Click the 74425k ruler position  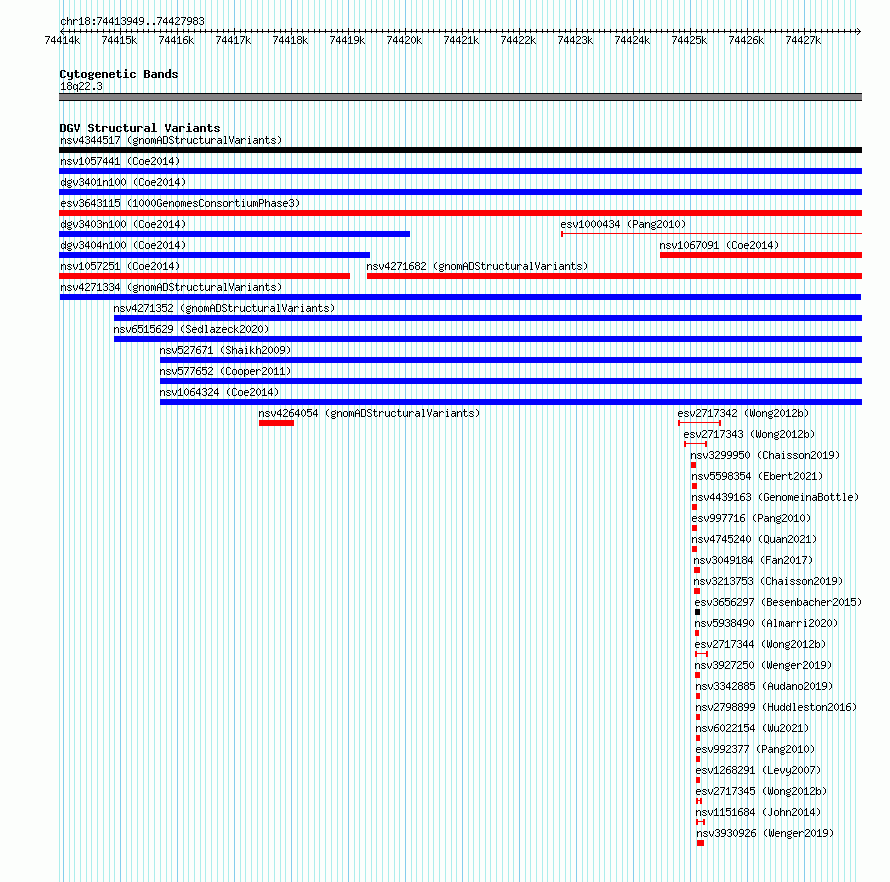coord(689,40)
